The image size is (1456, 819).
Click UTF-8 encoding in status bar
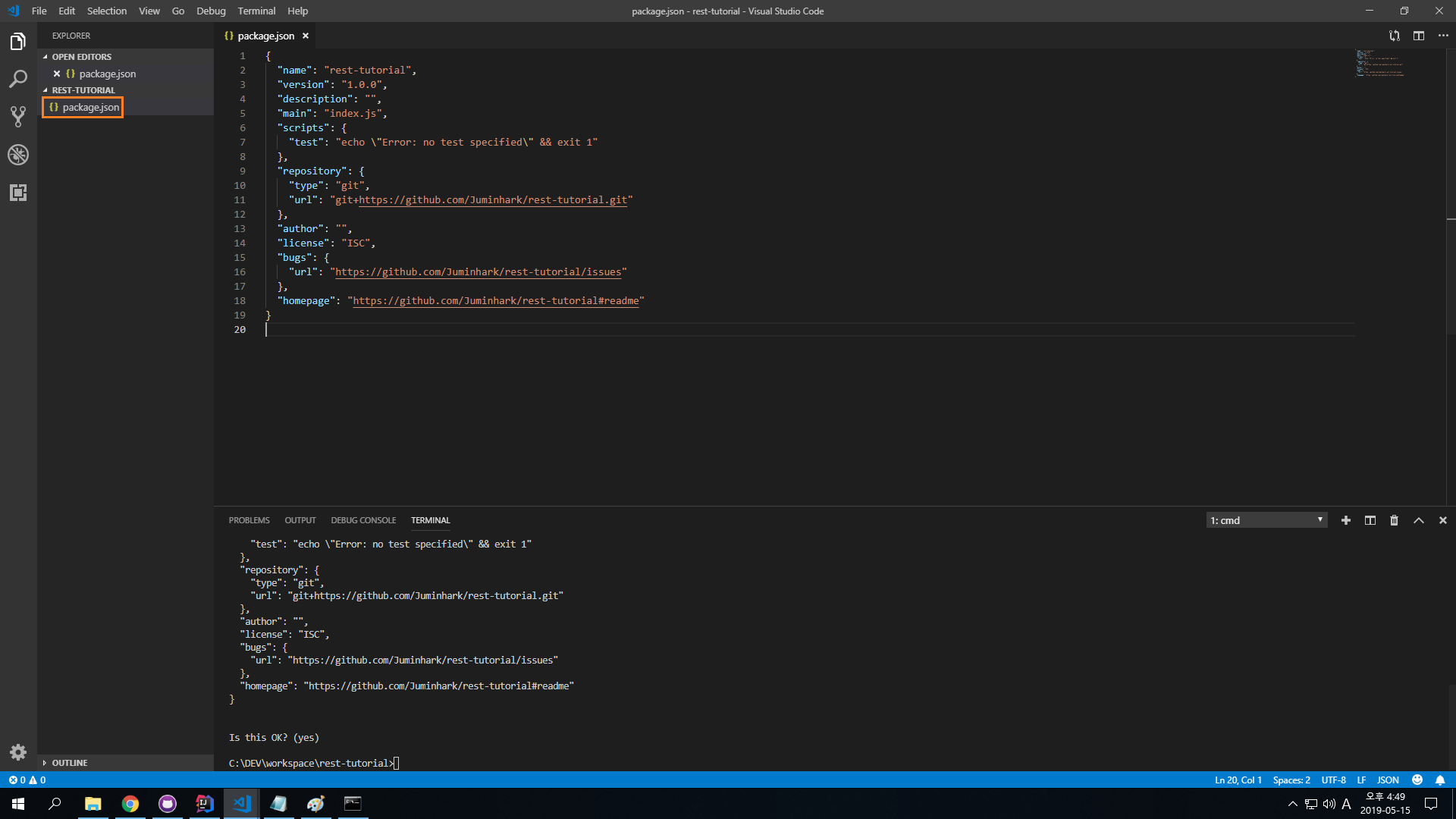pos(1333,780)
